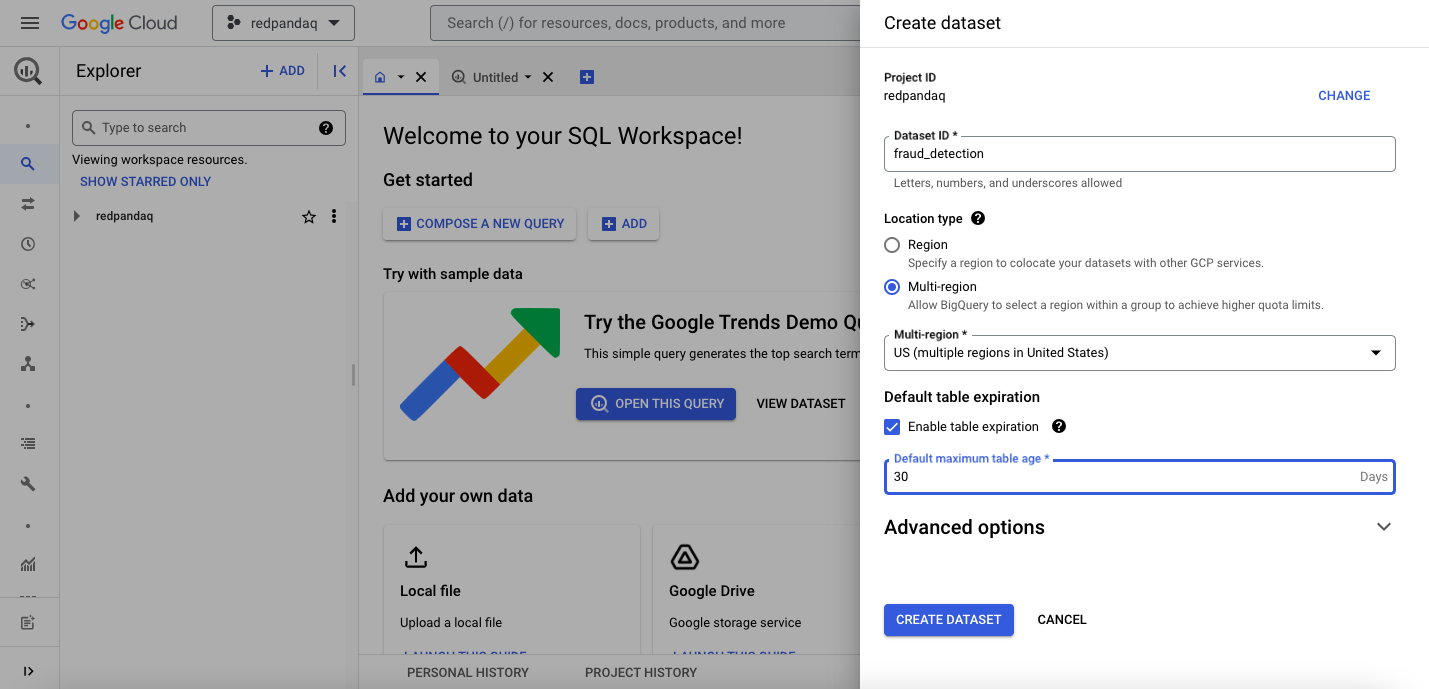1429x689 pixels.
Task: Open Data transfers sidebar icon
Action: pos(28,204)
